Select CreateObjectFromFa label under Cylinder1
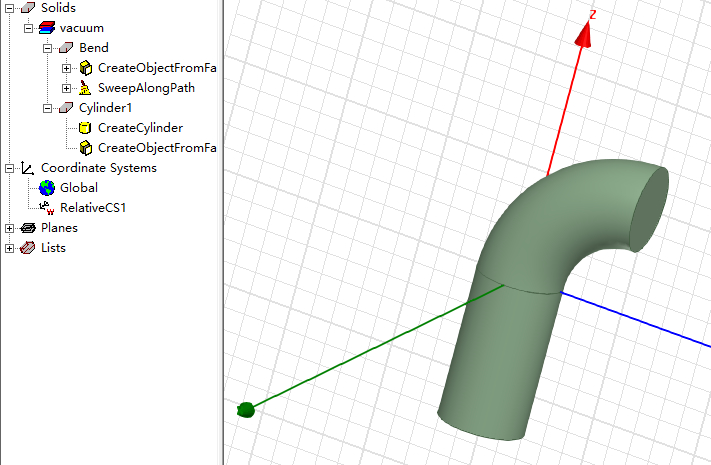Image resolution: width=711 pixels, height=465 pixels. (157, 147)
